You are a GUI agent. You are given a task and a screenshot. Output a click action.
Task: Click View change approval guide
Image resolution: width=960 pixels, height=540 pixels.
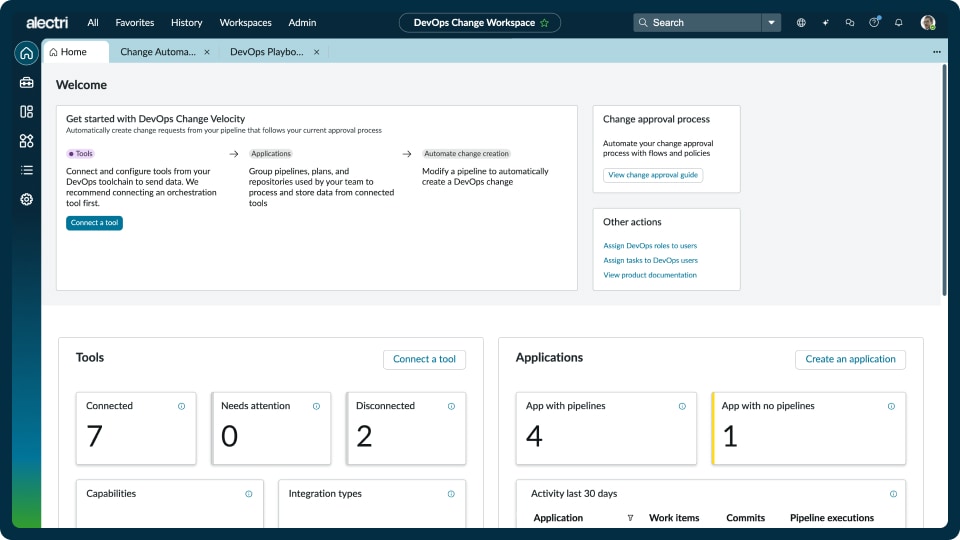click(x=653, y=175)
